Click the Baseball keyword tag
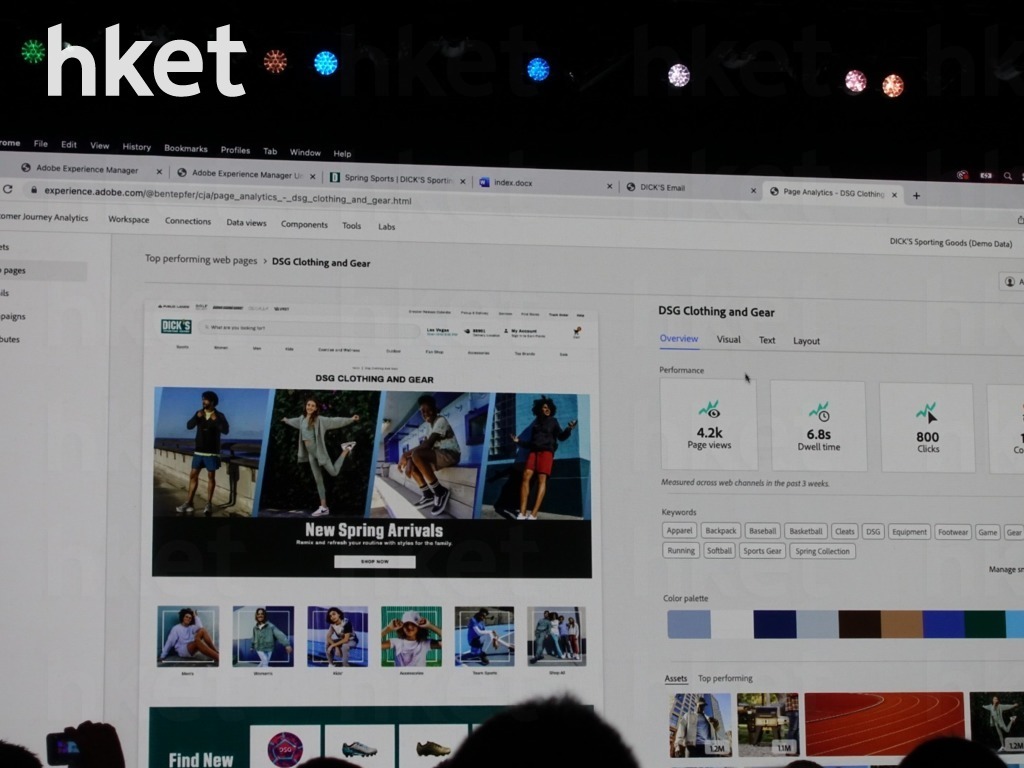Screen dimensions: 1024x768 tap(762, 531)
